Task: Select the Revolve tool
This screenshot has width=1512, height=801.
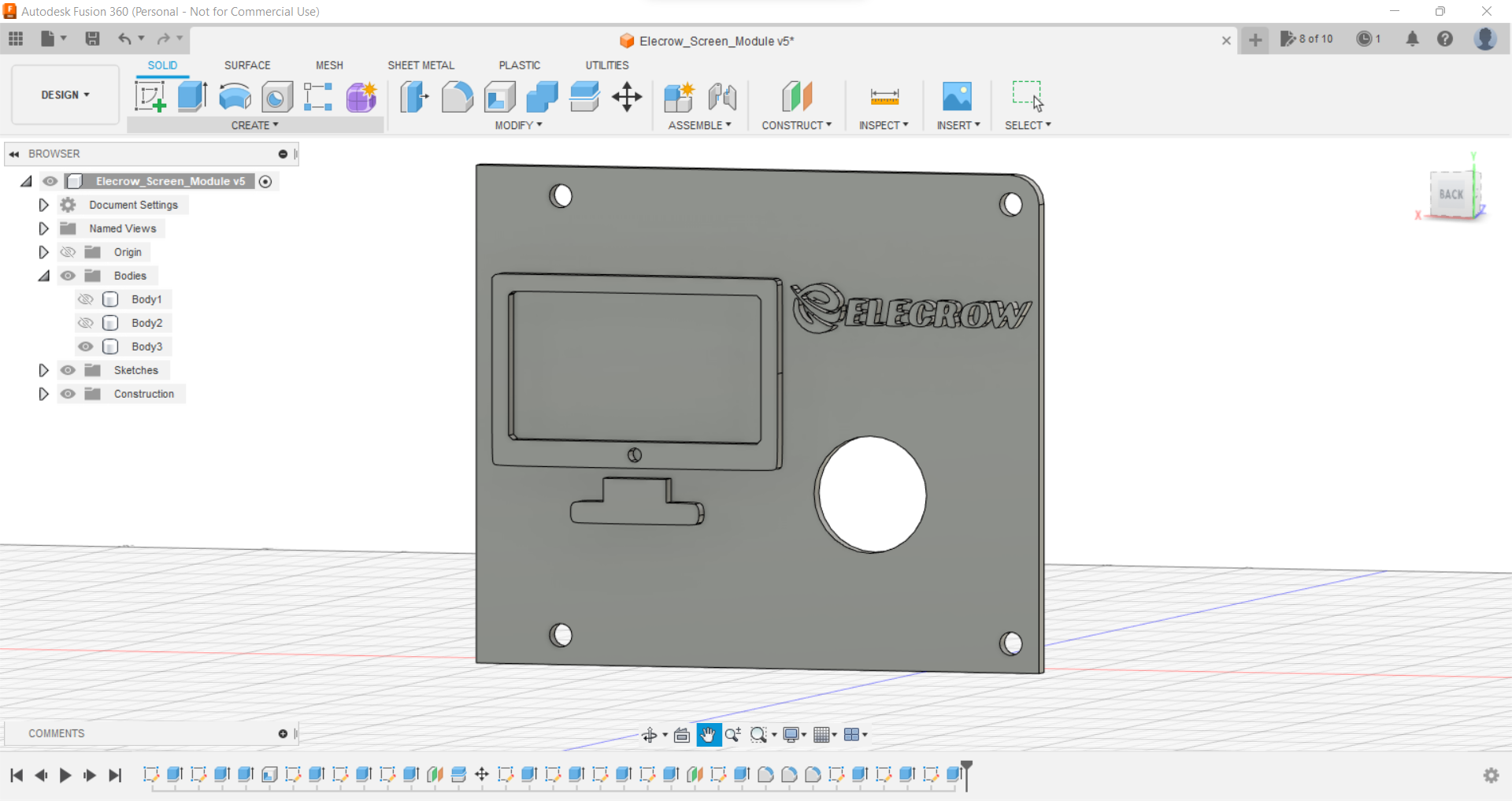Action: pyautogui.click(x=235, y=97)
